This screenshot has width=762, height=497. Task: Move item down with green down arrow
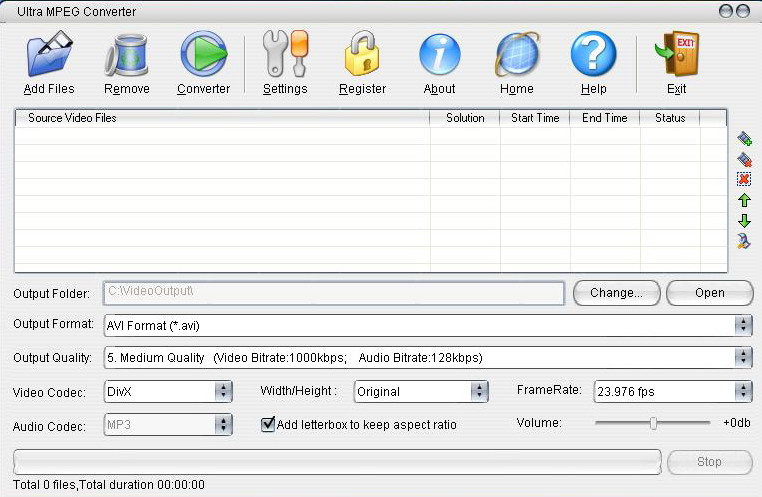point(744,221)
